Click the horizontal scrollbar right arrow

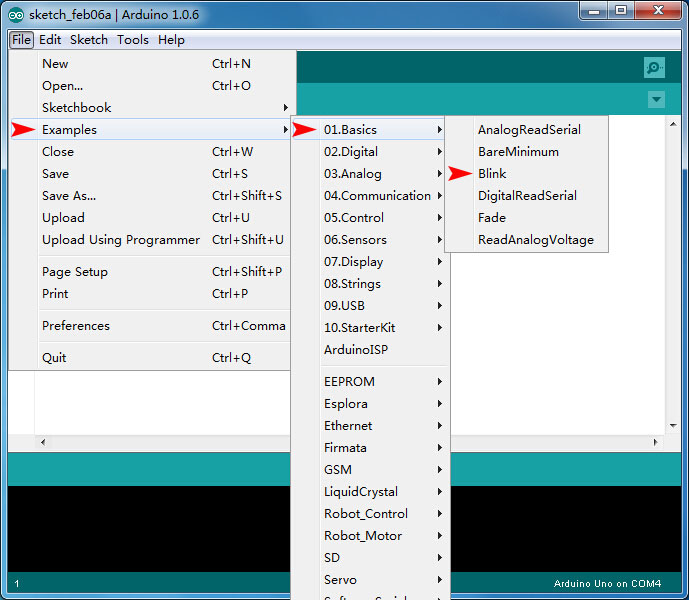(x=658, y=441)
